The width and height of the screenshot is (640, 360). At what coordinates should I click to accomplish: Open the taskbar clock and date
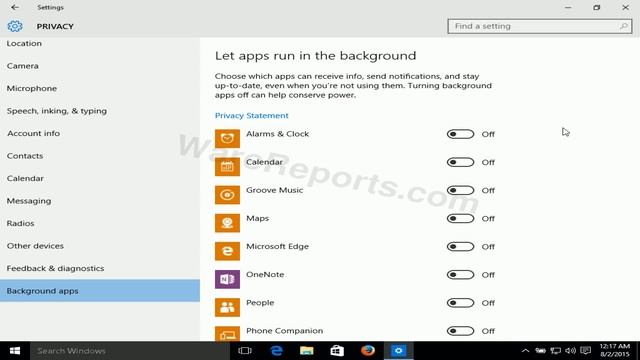615,351
